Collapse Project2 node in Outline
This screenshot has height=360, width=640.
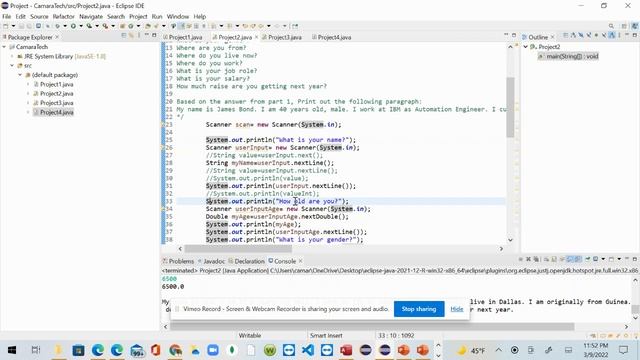526,47
